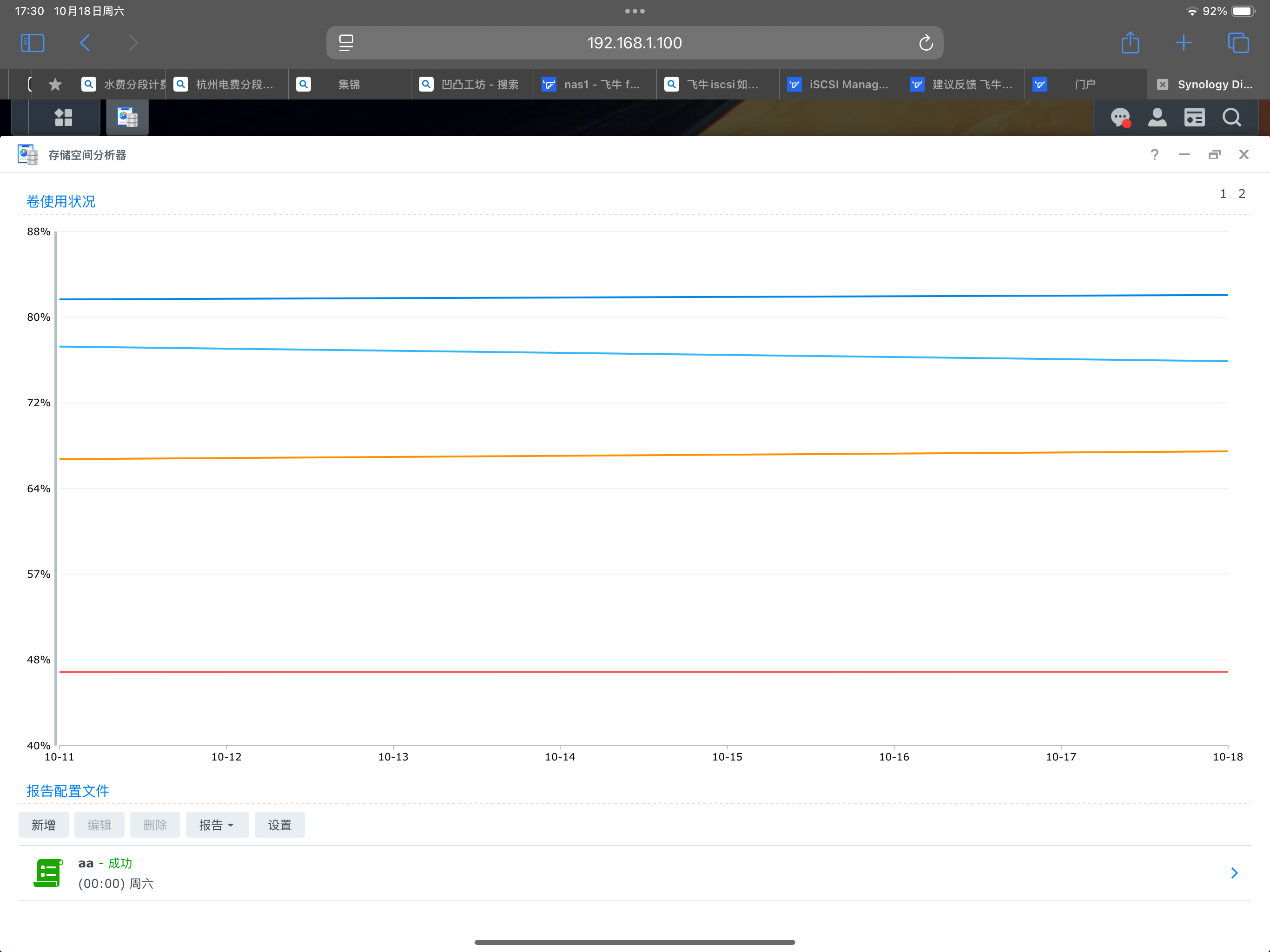1270x952 pixels.
Task: Reload the 192.168.1.100 page
Action: [x=926, y=43]
